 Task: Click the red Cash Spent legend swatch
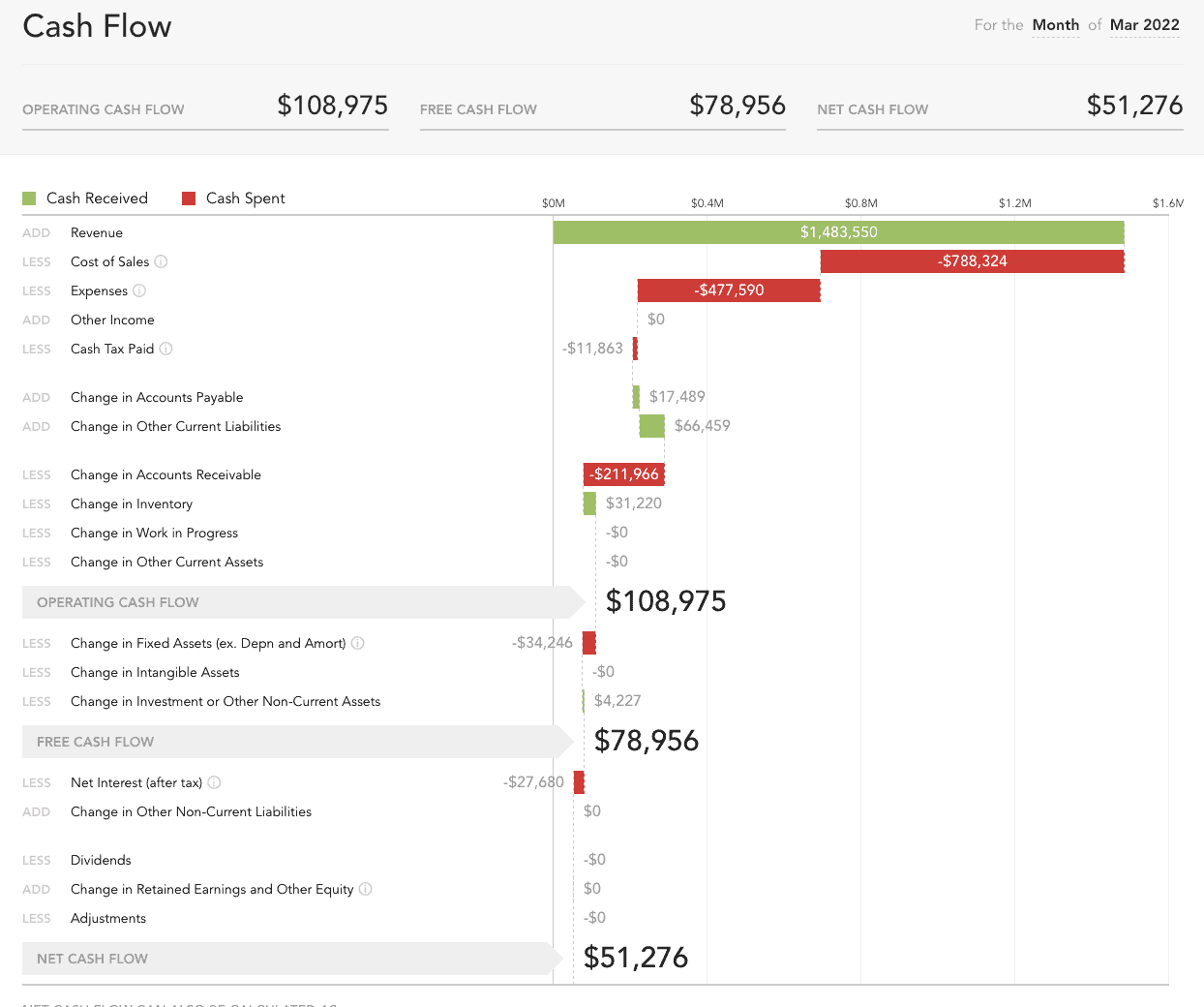coord(189,198)
